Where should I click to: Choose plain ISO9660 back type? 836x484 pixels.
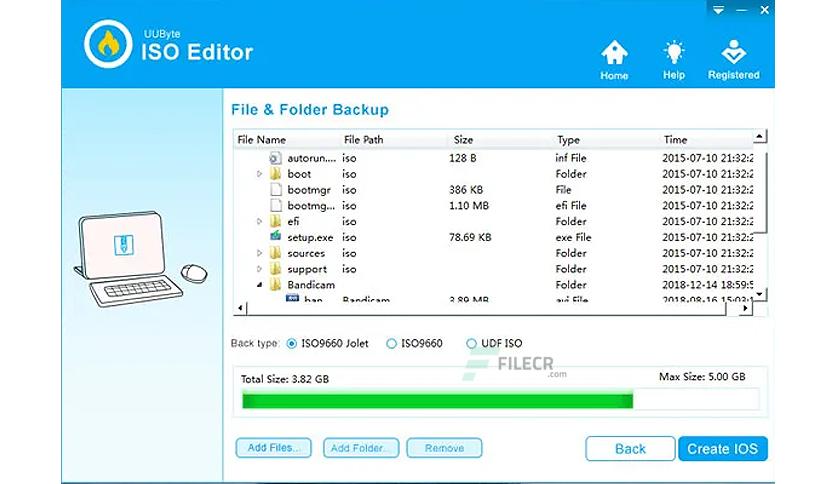391,344
